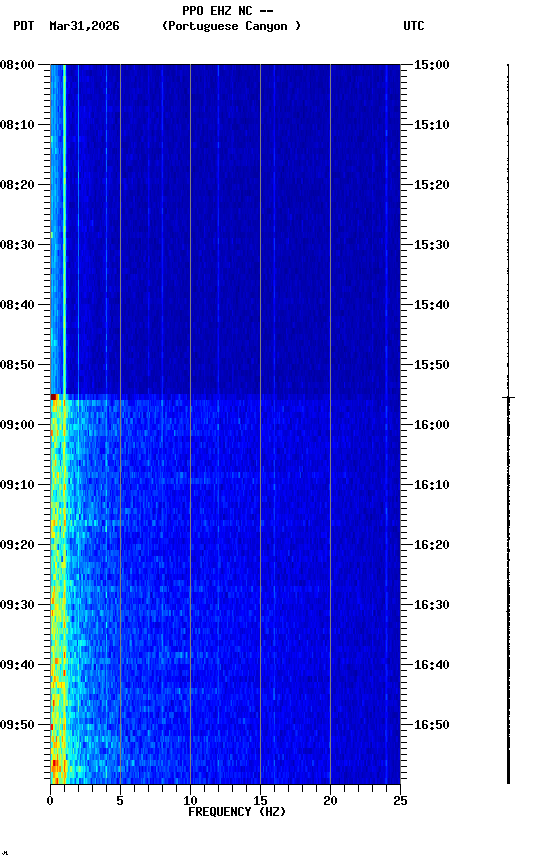Click the red energy burst near 08:55

54,397
